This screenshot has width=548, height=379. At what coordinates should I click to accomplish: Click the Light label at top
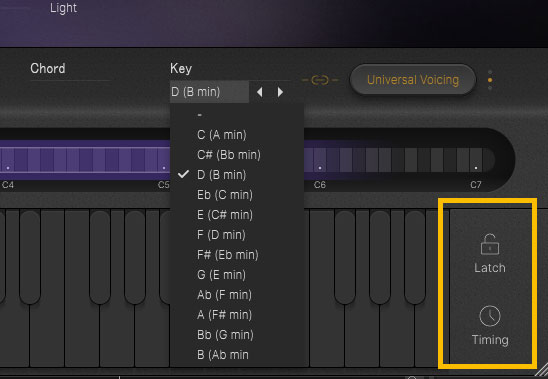[x=63, y=8]
